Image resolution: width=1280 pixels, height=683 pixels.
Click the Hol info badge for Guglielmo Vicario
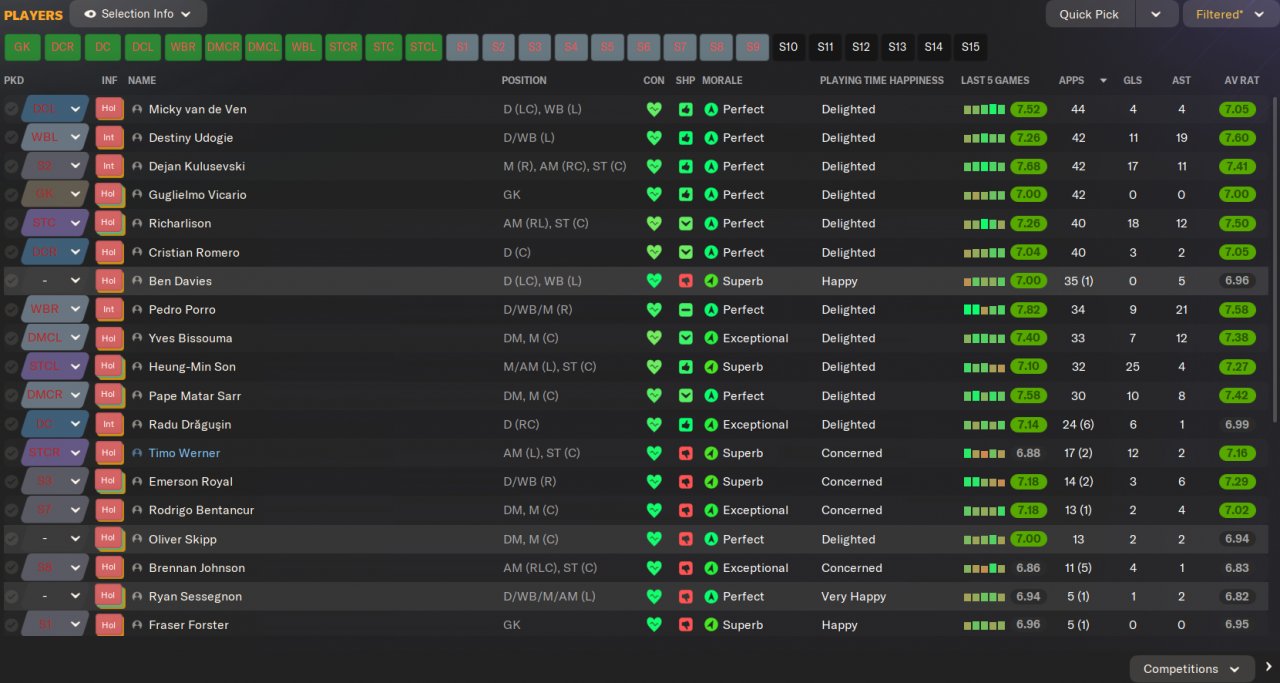[109, 194]
